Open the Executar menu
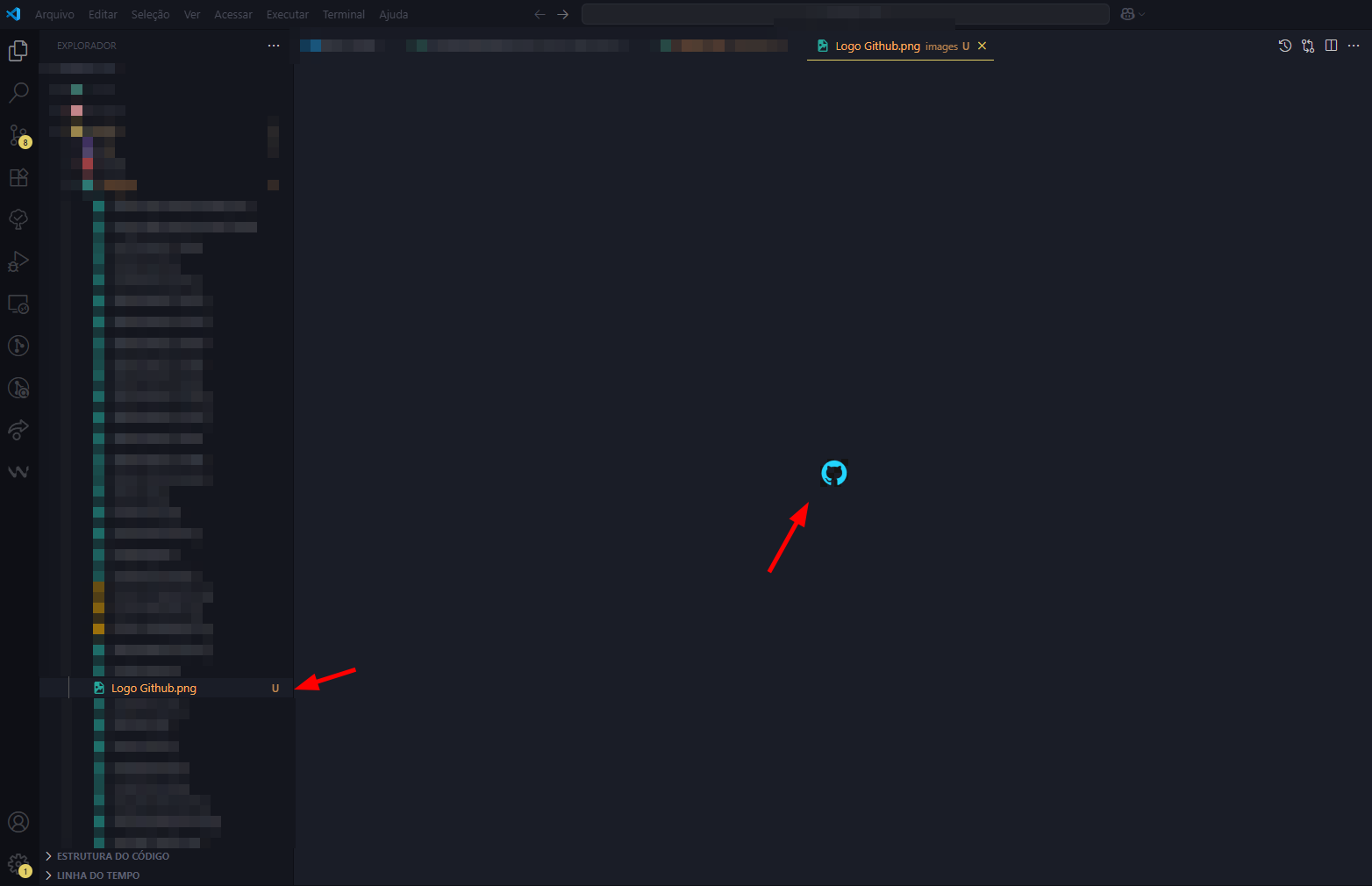1372x886 pixels. (x=288, y=14)
